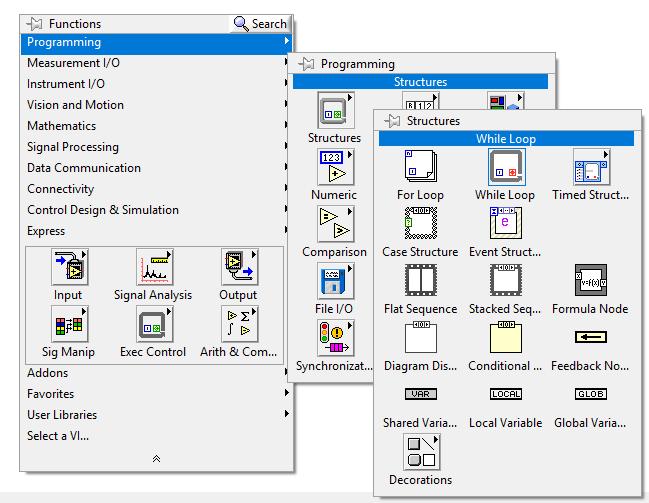Click the blue While Loop header bar
This screenshot has width=649, height=503.
(x=506, y=139)
